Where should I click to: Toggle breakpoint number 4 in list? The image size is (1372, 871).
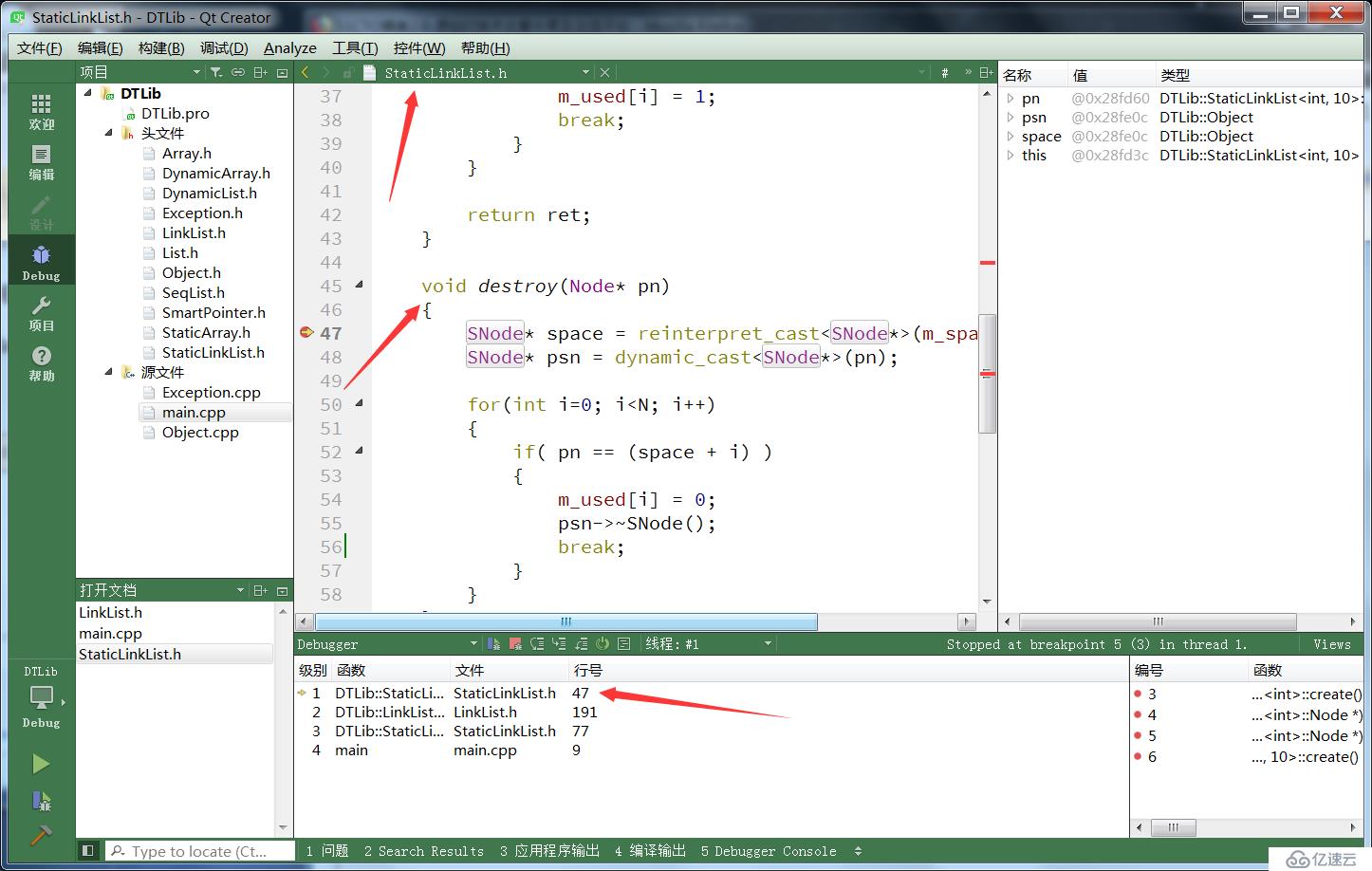click(1138, 714)
